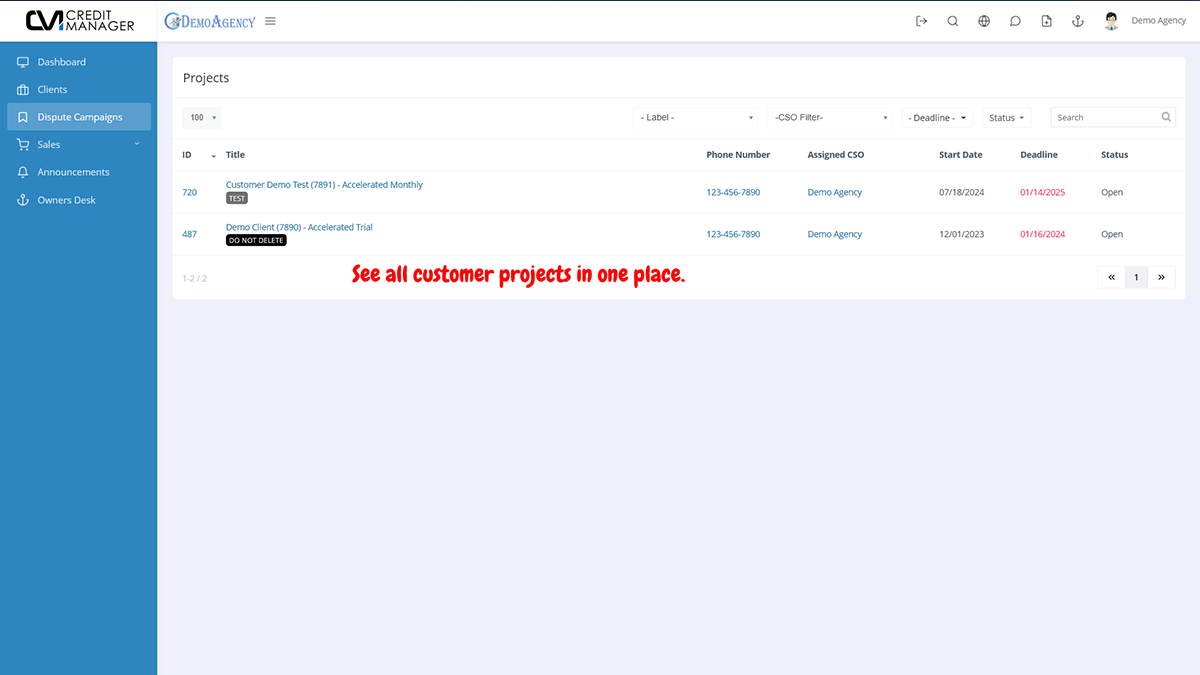The width and height of the screenshot is (1200, 675).
Task: Click inside the Search input field
Action: [x=1100, y=117]
